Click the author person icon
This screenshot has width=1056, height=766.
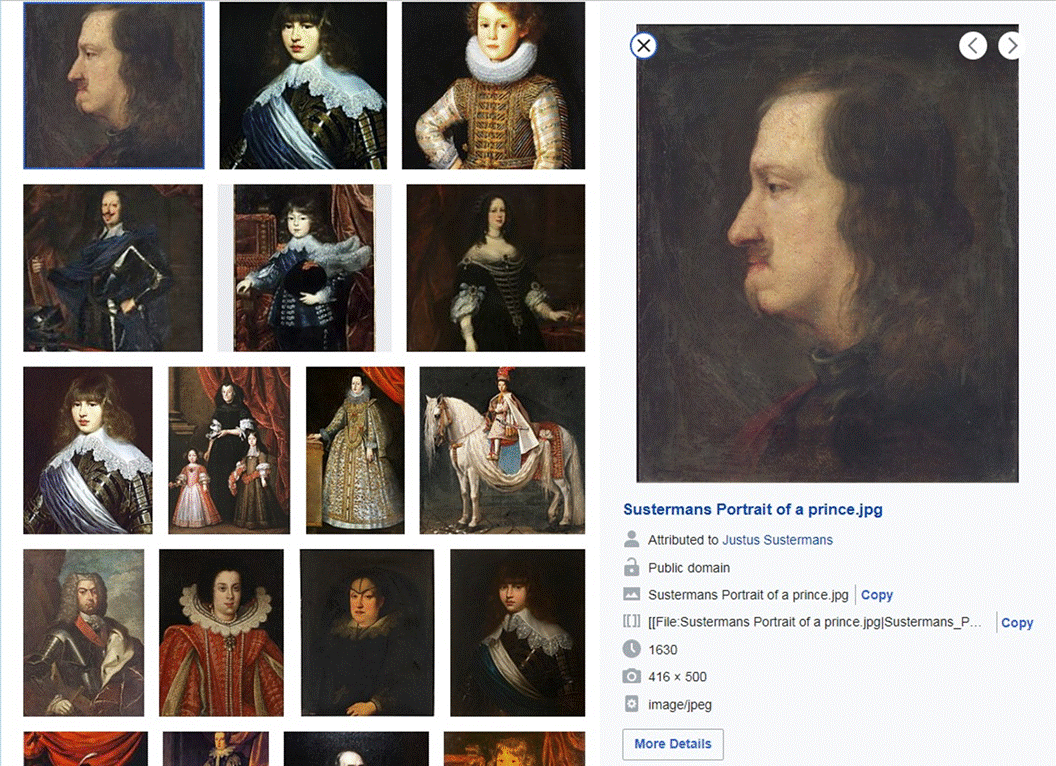[631, 540]
